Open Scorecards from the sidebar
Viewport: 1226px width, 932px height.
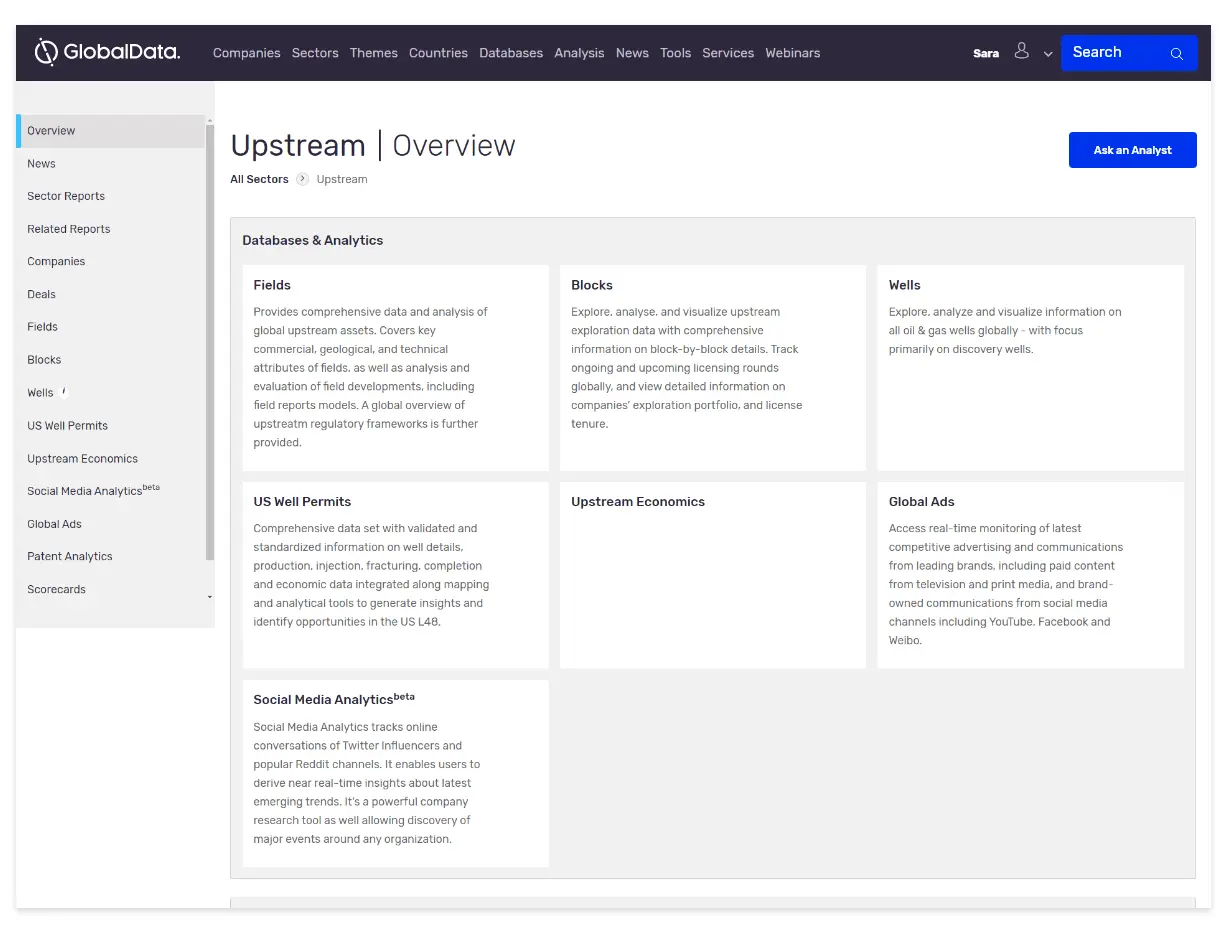coord(56,590)
